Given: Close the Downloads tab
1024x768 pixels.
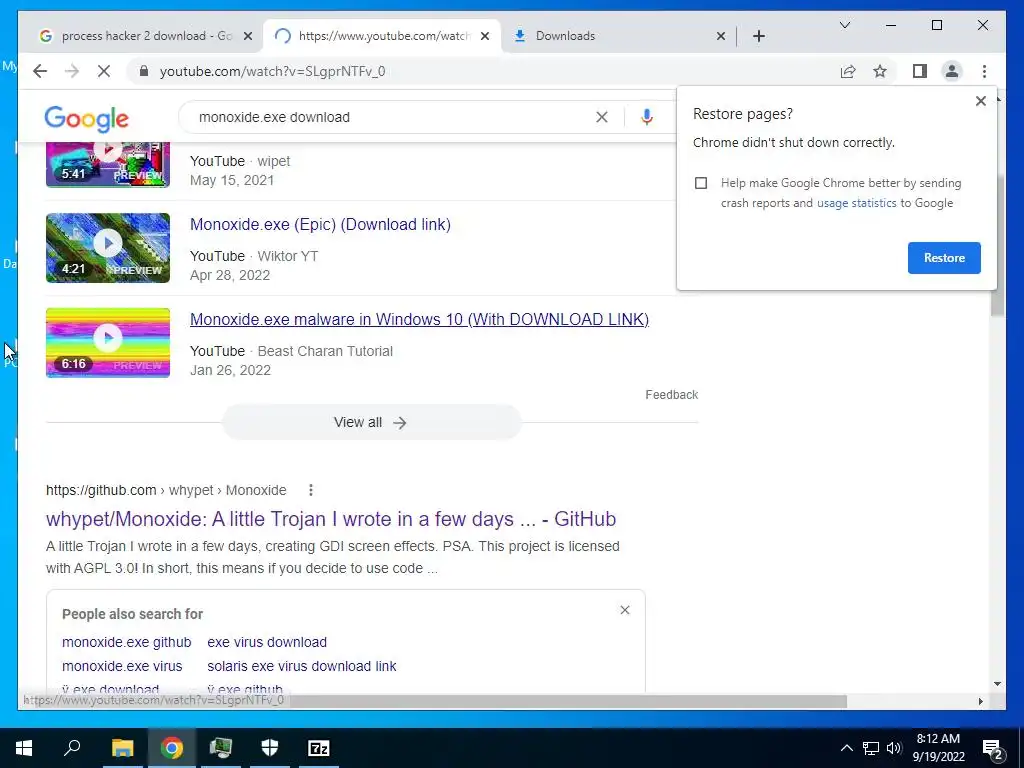Looking at the screenshot, I should click(720, 36).
